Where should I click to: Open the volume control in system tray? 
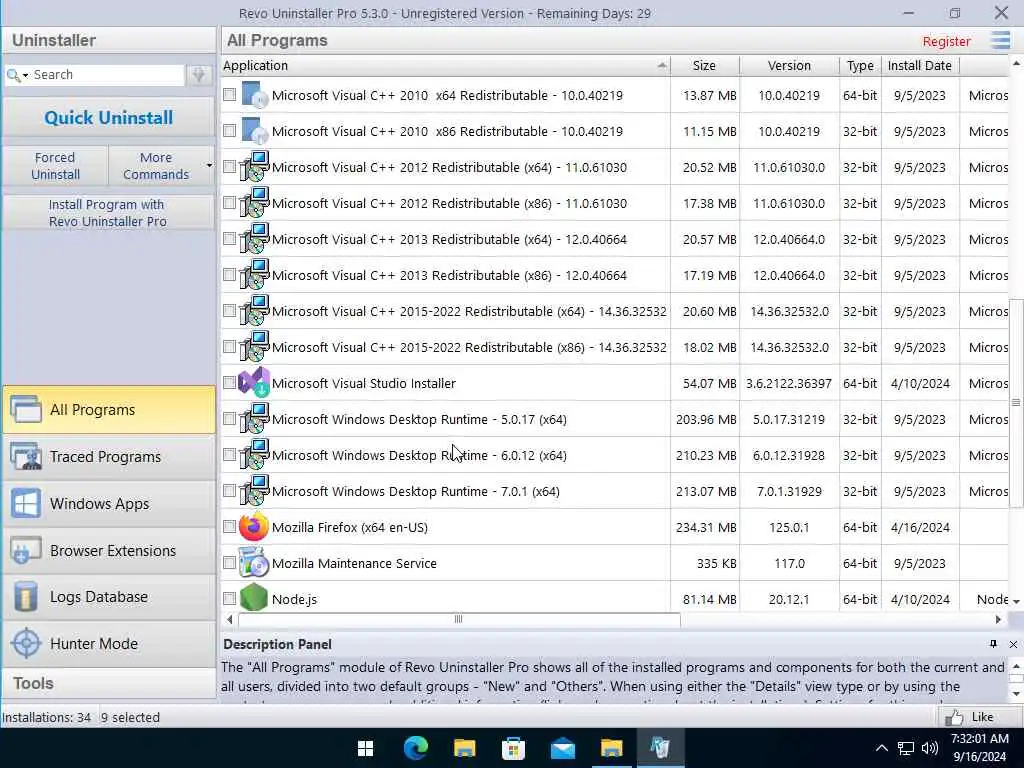[930, 748]
